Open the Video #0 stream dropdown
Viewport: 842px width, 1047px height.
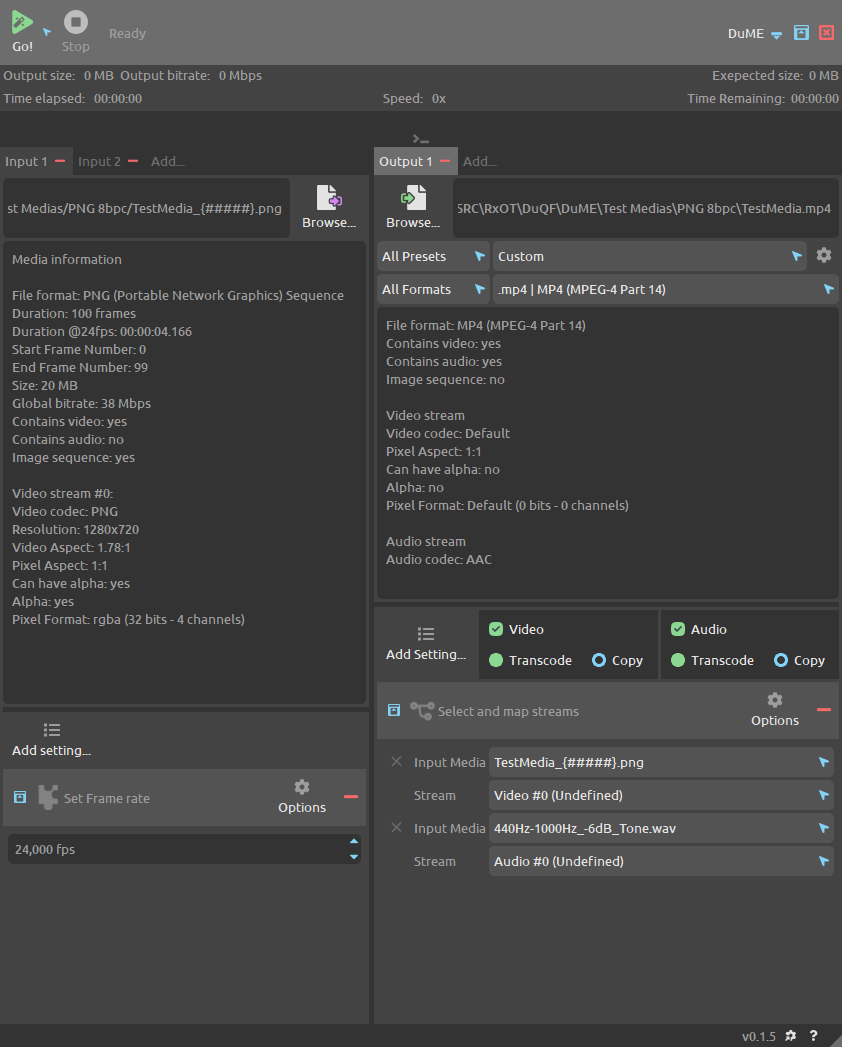(660, 795)
